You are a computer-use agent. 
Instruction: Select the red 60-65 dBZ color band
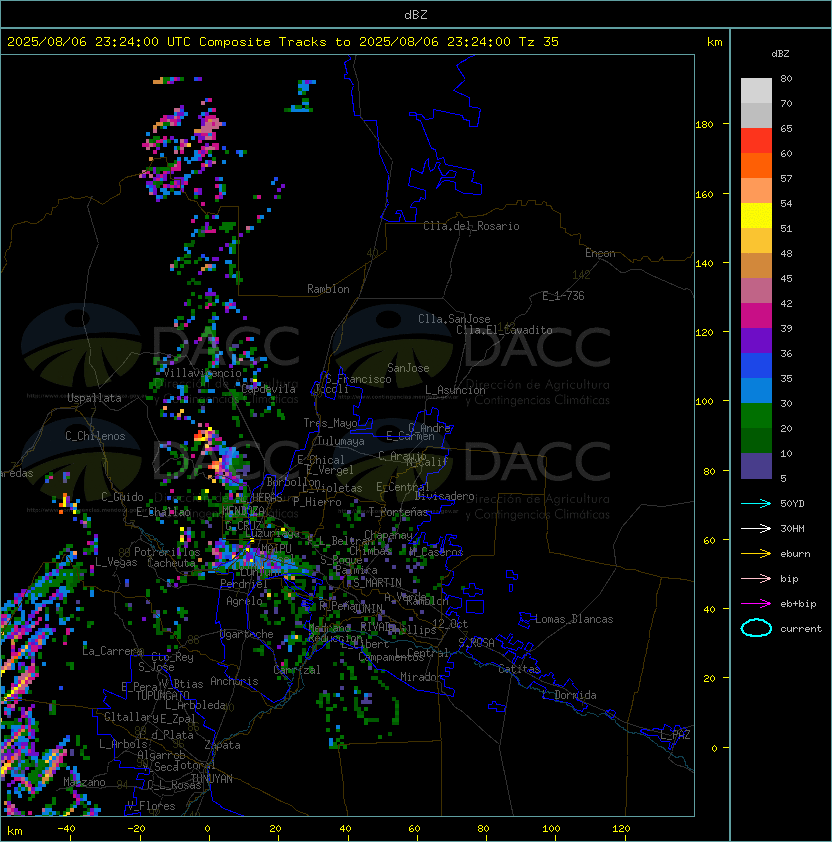coord(756,141)
